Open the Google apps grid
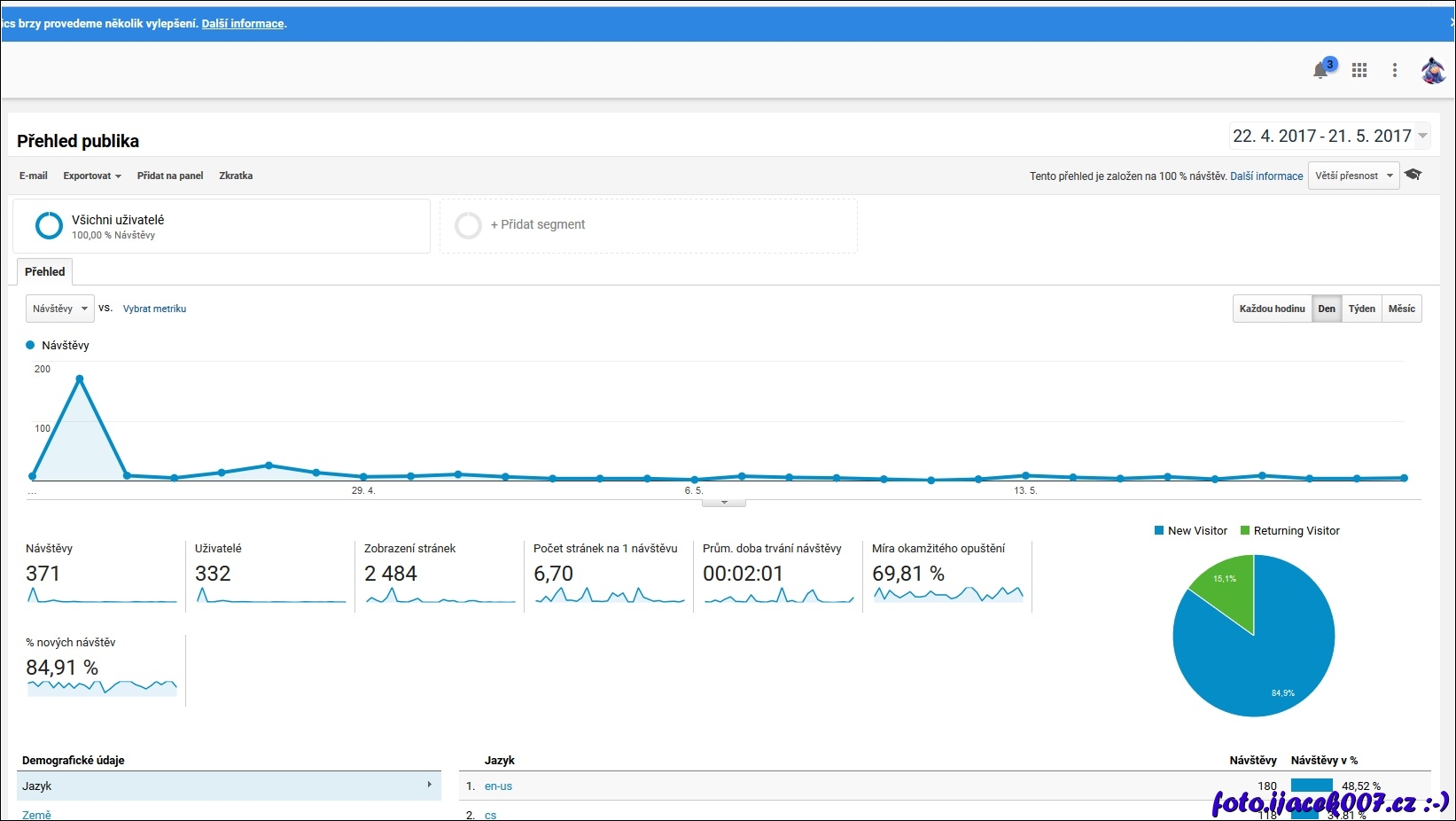Viewport: 1456px width, 821px height. (x=1359, y=70)
